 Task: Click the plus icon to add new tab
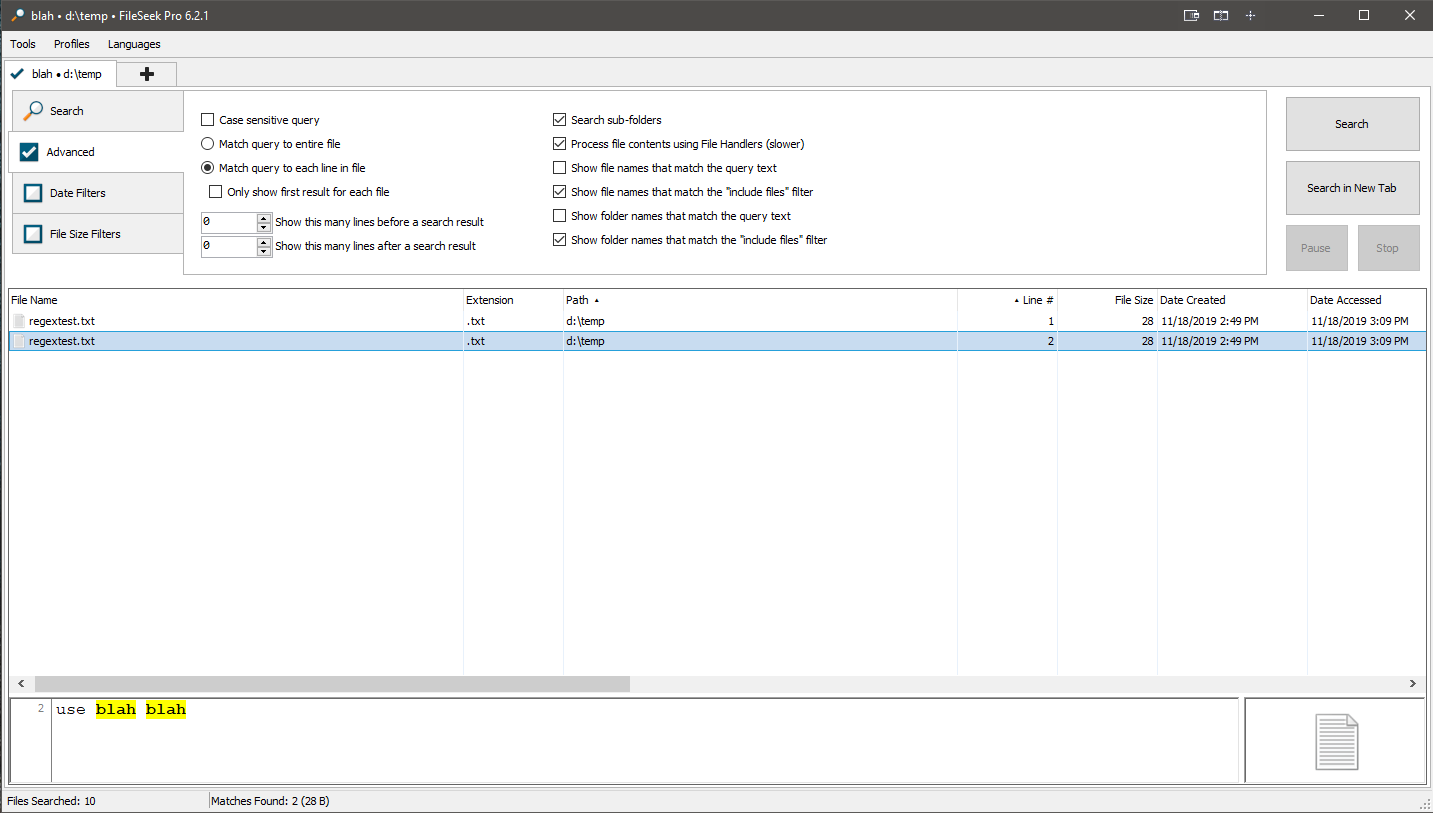(147, 74)
